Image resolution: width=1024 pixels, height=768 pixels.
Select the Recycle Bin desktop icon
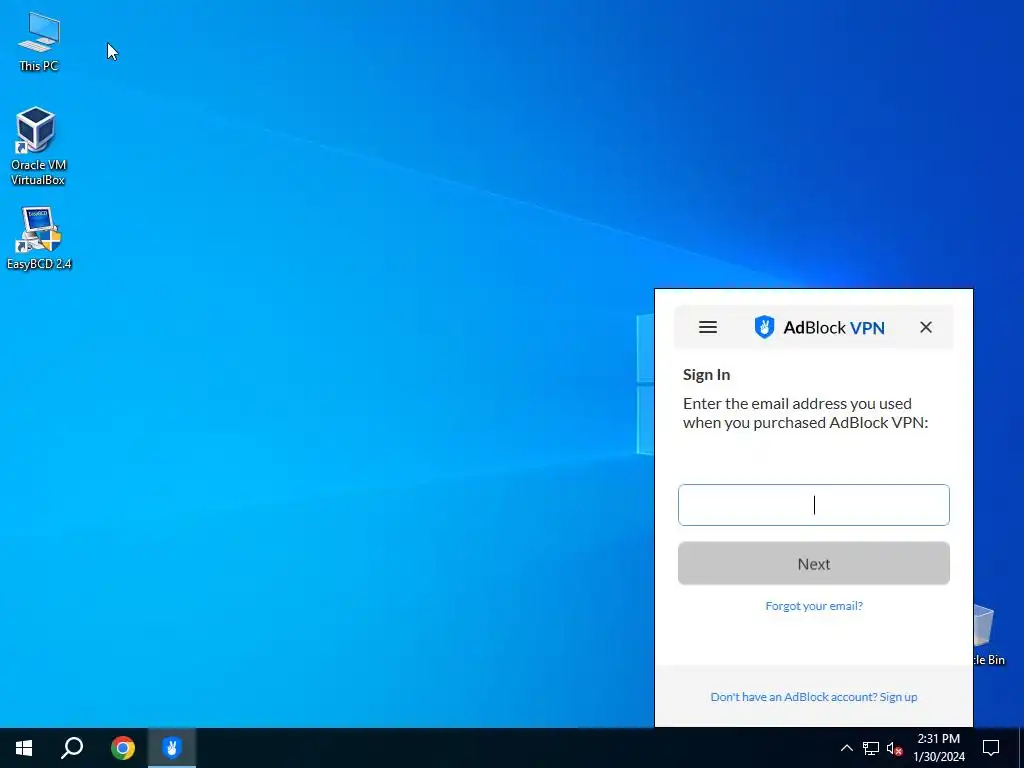click(x=988, y=635)
